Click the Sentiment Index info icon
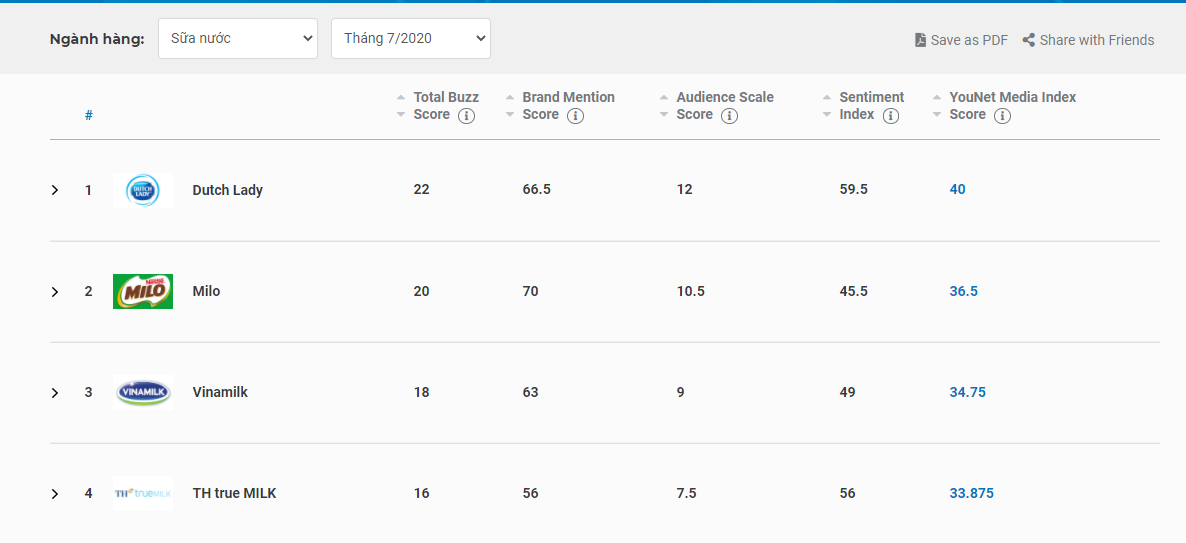Viewport: 1186px width, 543px height. click(x=891, y=116)
